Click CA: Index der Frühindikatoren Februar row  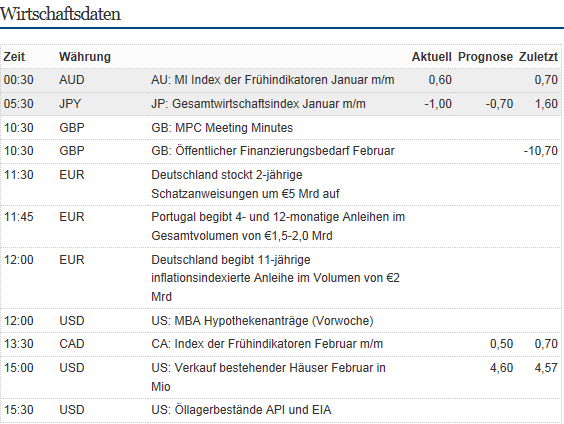pyautogui.click(x=281, y=344)
